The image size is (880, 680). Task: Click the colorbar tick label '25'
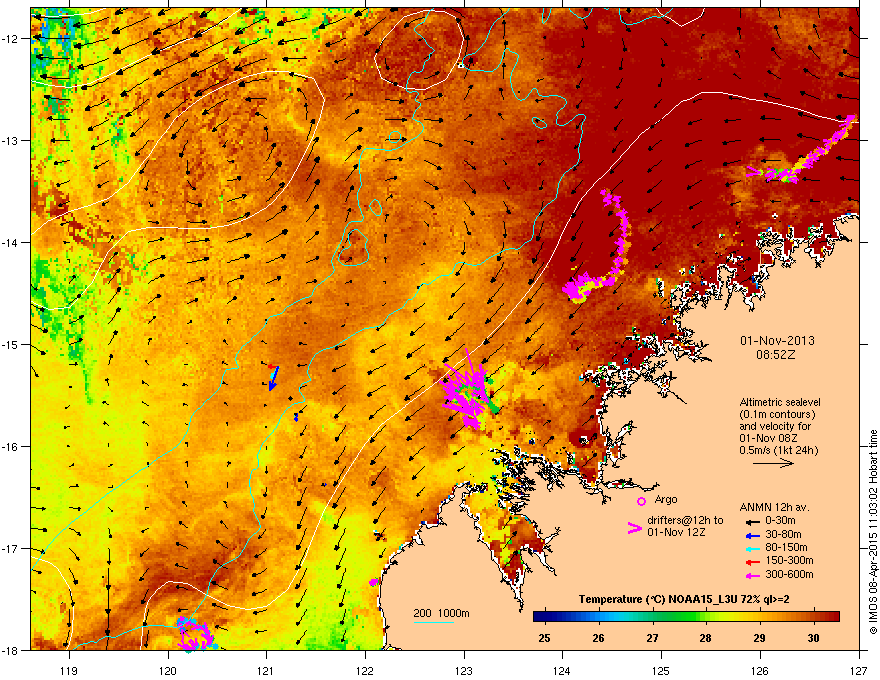[544, 638]
